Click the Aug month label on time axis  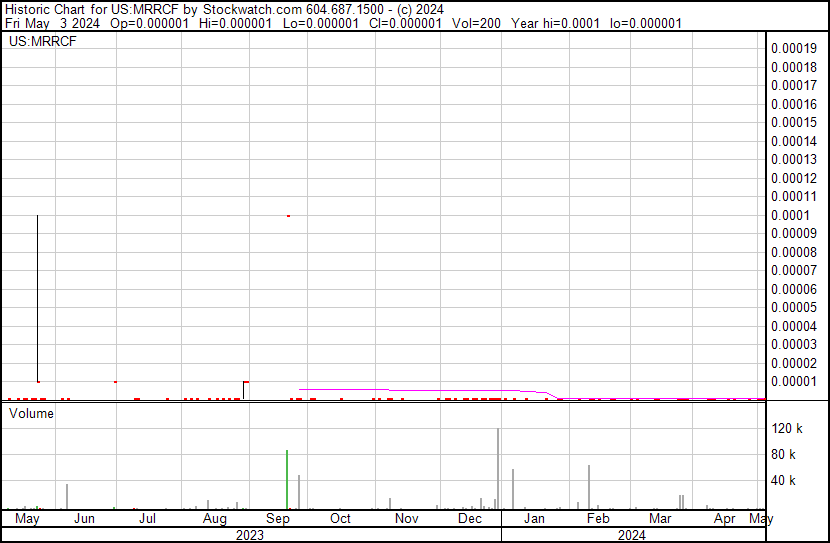click(214, 519)
